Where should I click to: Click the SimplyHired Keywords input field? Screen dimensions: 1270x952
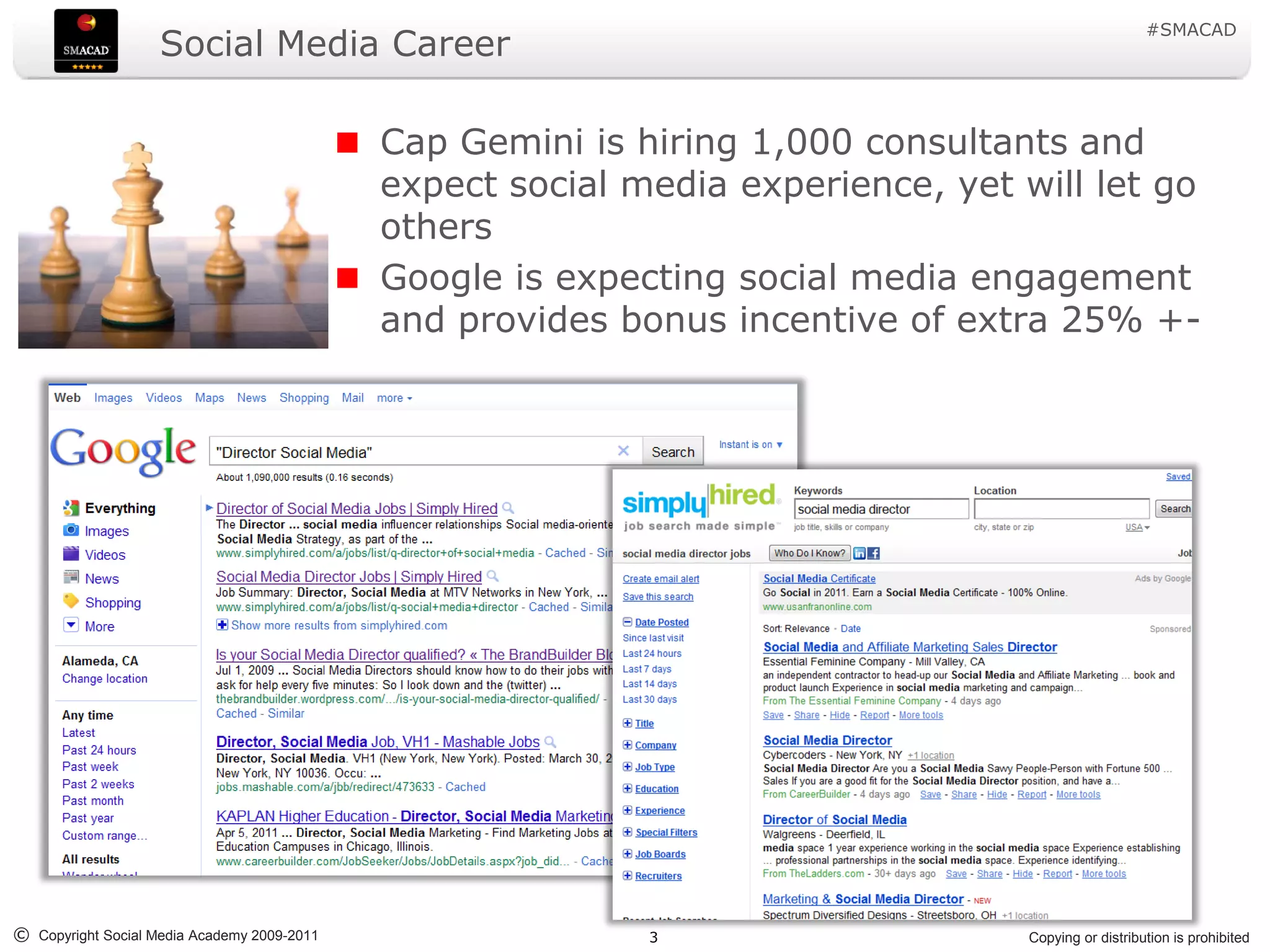[x=881, y=509]
